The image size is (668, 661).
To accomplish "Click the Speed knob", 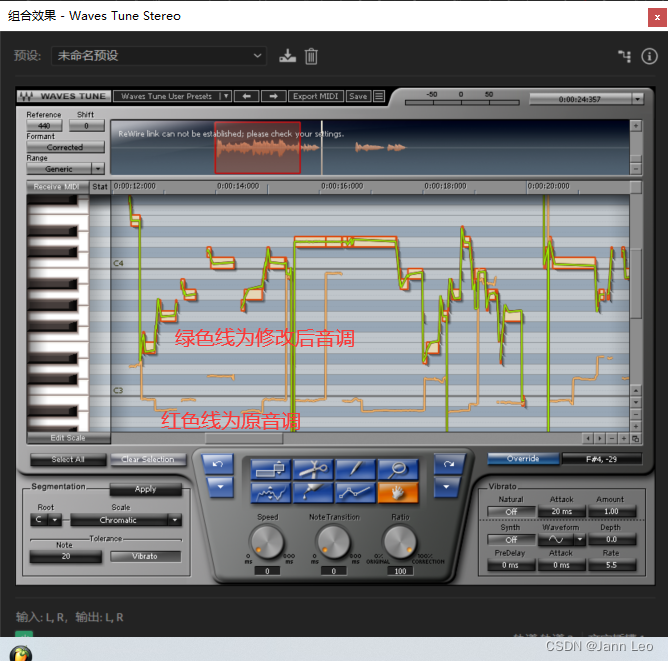I will point(268,541).
